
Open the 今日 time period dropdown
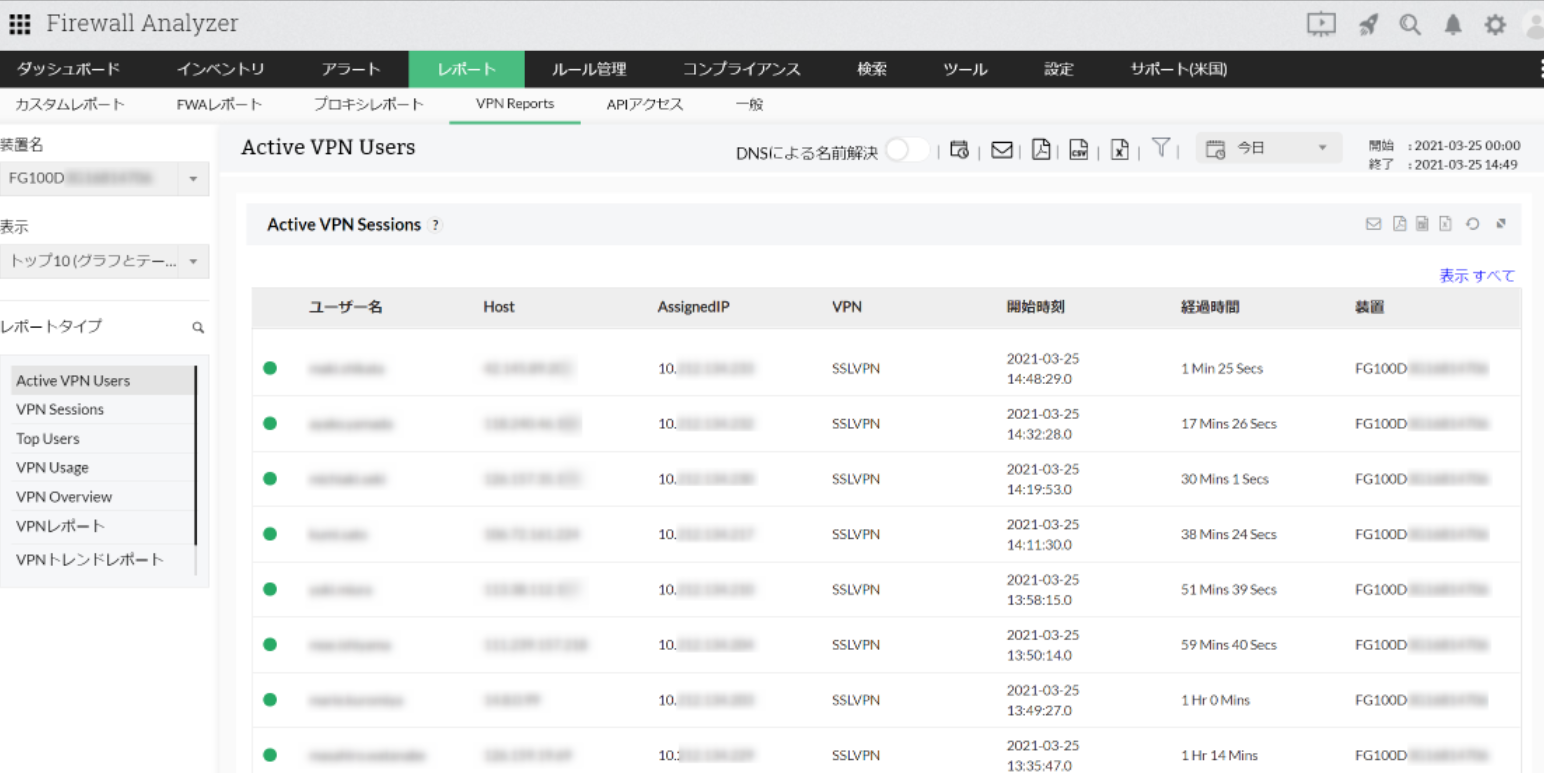coord(1269,149)
